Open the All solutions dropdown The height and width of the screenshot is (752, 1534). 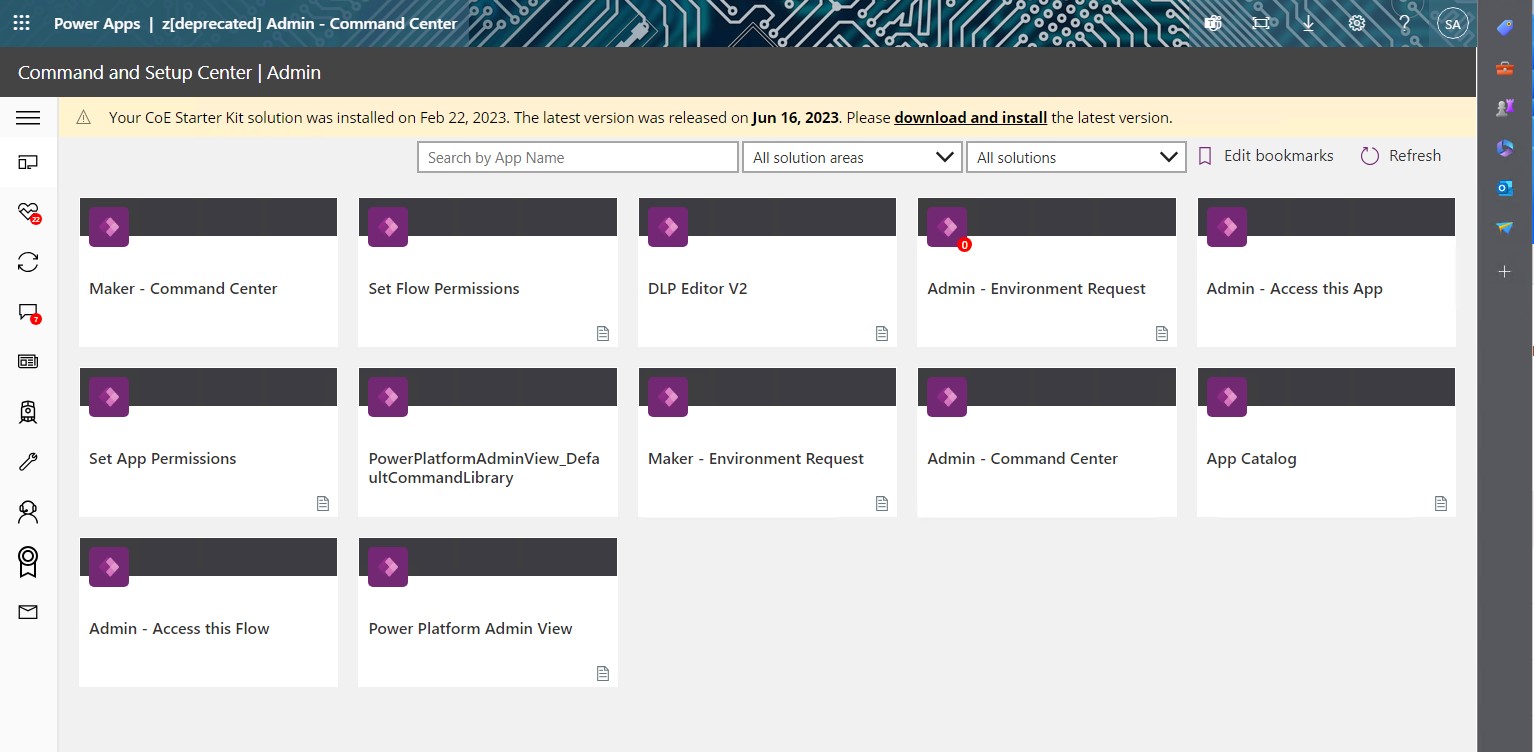coord(1075,156)
